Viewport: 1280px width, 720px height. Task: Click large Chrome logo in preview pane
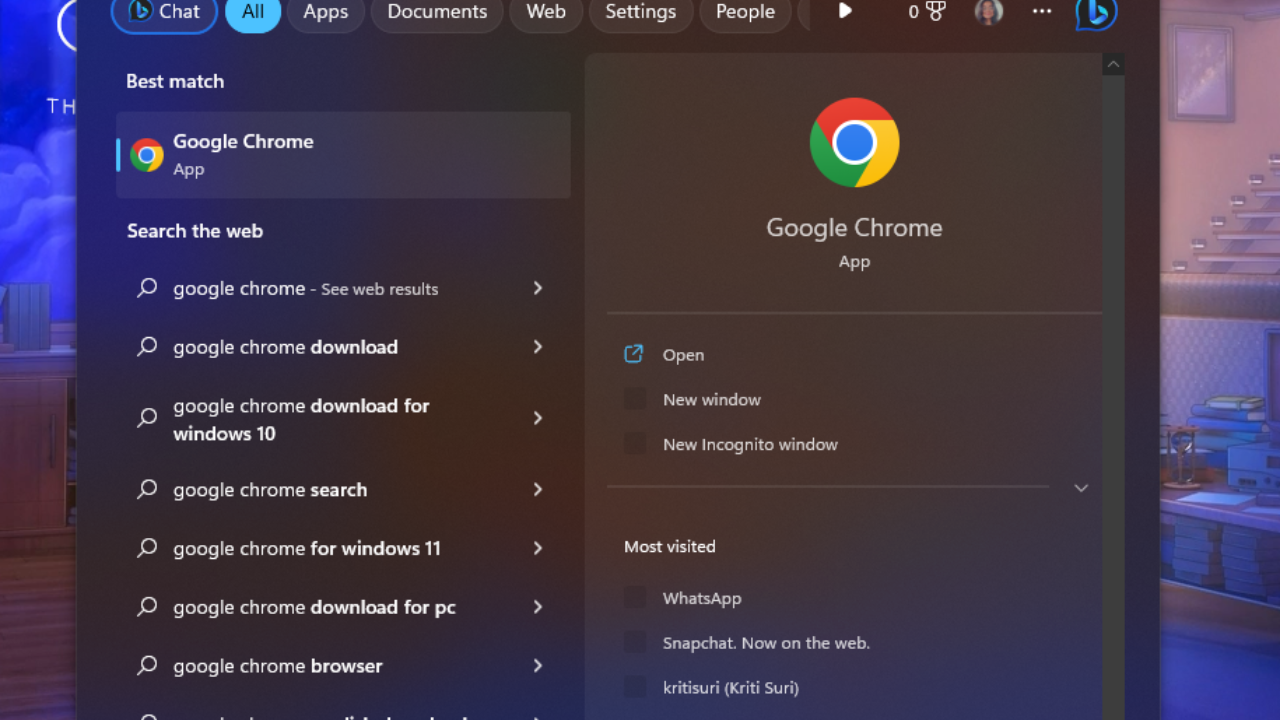[x=854, y=142]
